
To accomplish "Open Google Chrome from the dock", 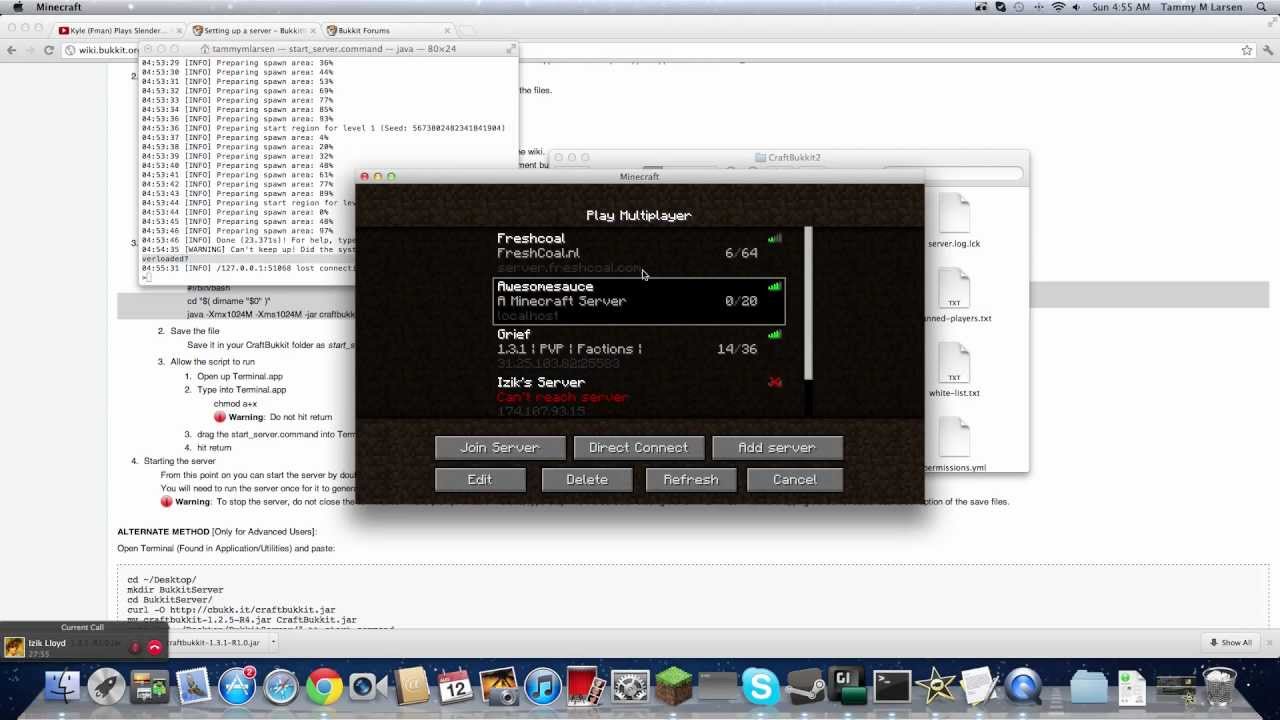I will pyautogui.click(x=324, y=687).
